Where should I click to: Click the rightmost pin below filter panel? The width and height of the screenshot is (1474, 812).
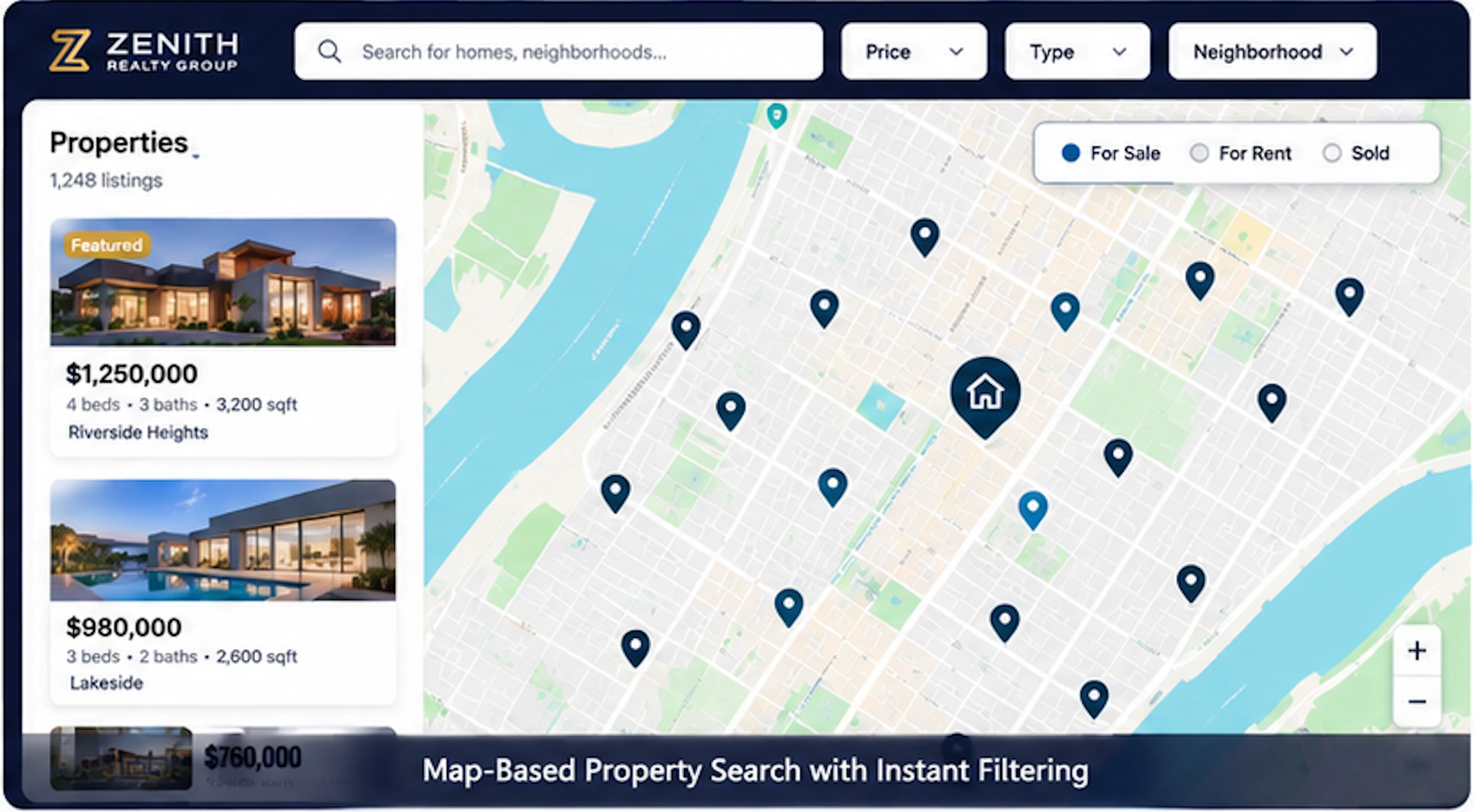click(1349, 296)
